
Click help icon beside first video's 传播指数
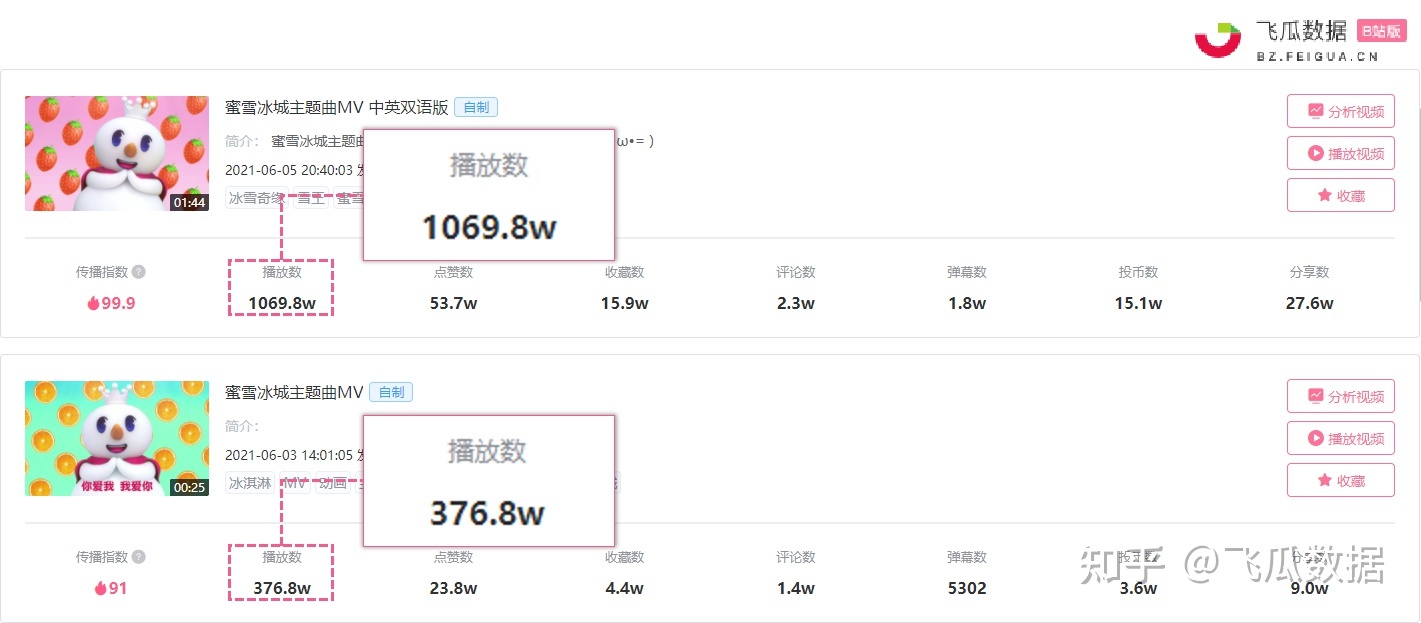coord(139,272)
